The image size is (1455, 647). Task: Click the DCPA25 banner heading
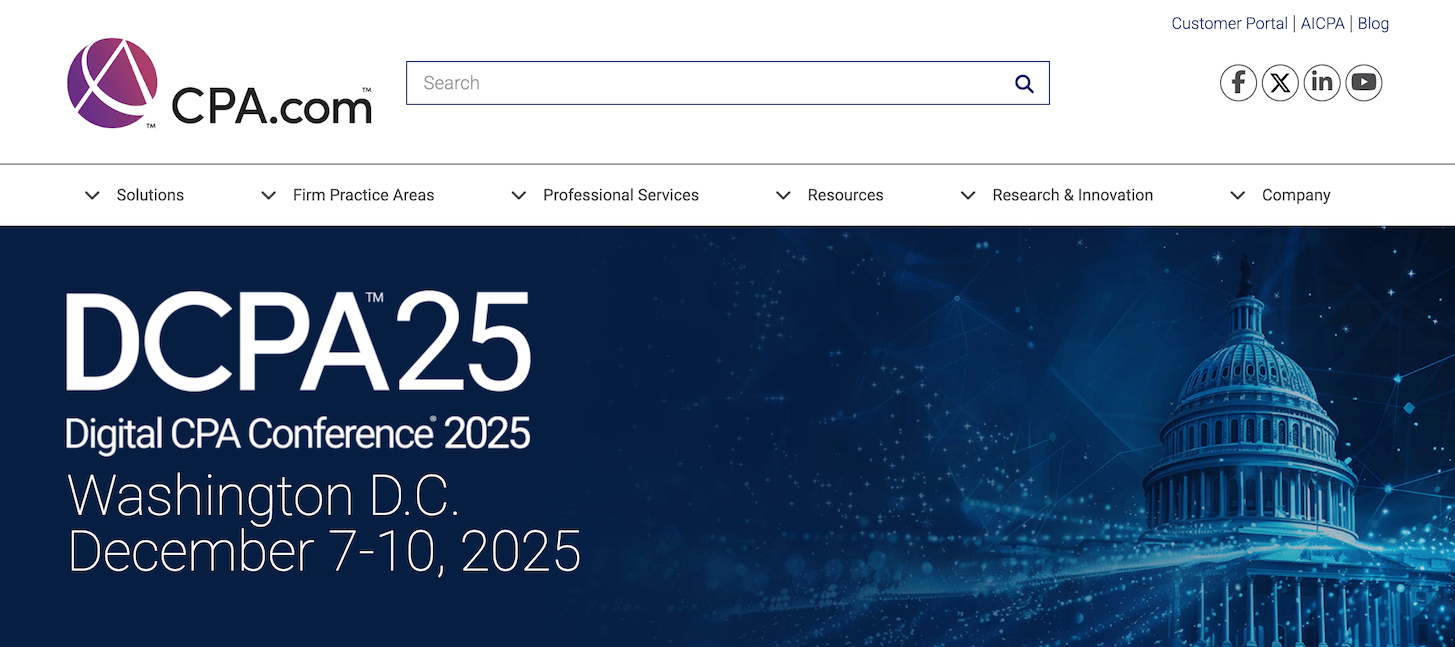[x=298, y=343]
